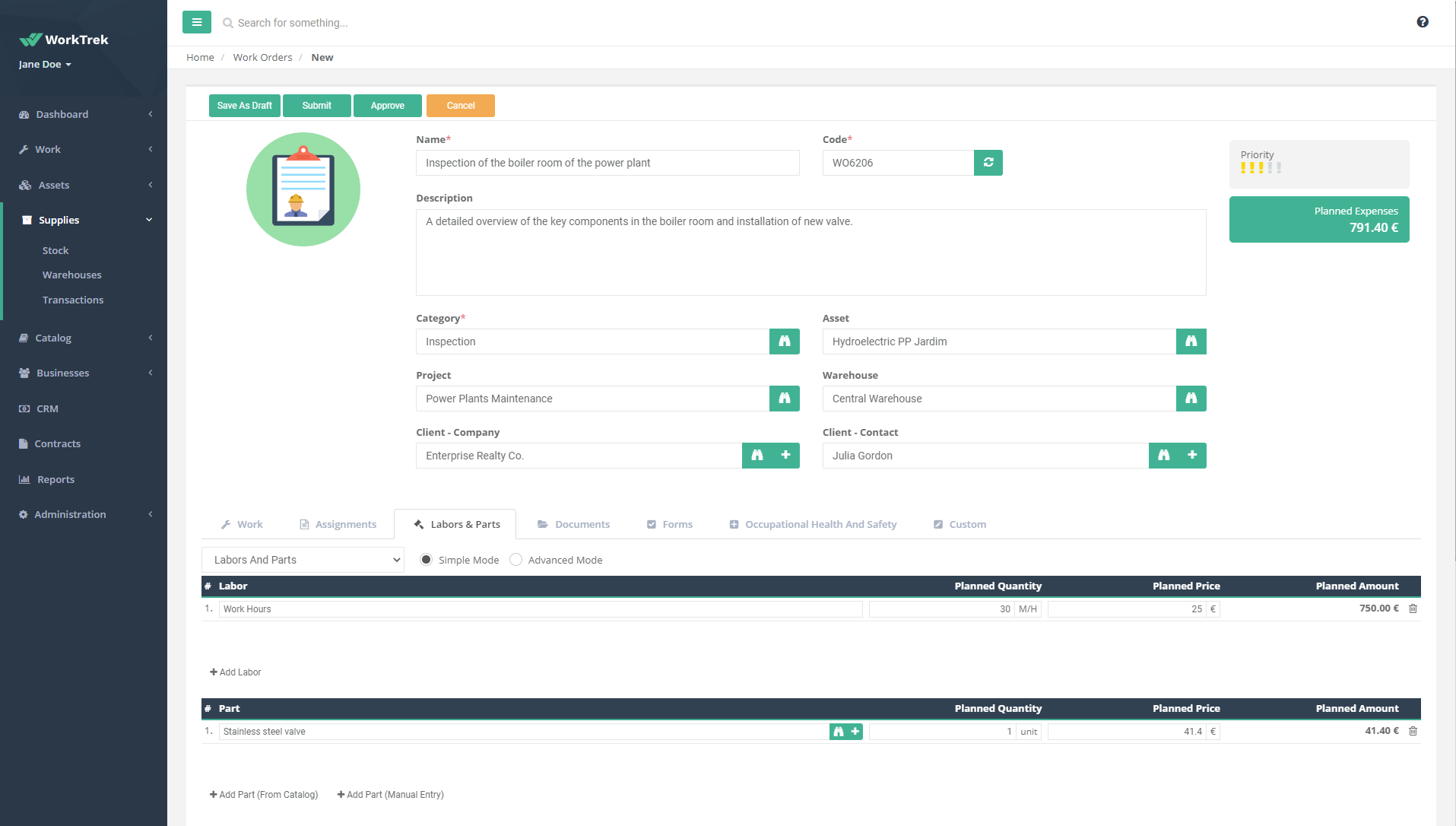Enable Advanced Mode
Screen dimensions: 1456x826
tap(516, 559)
